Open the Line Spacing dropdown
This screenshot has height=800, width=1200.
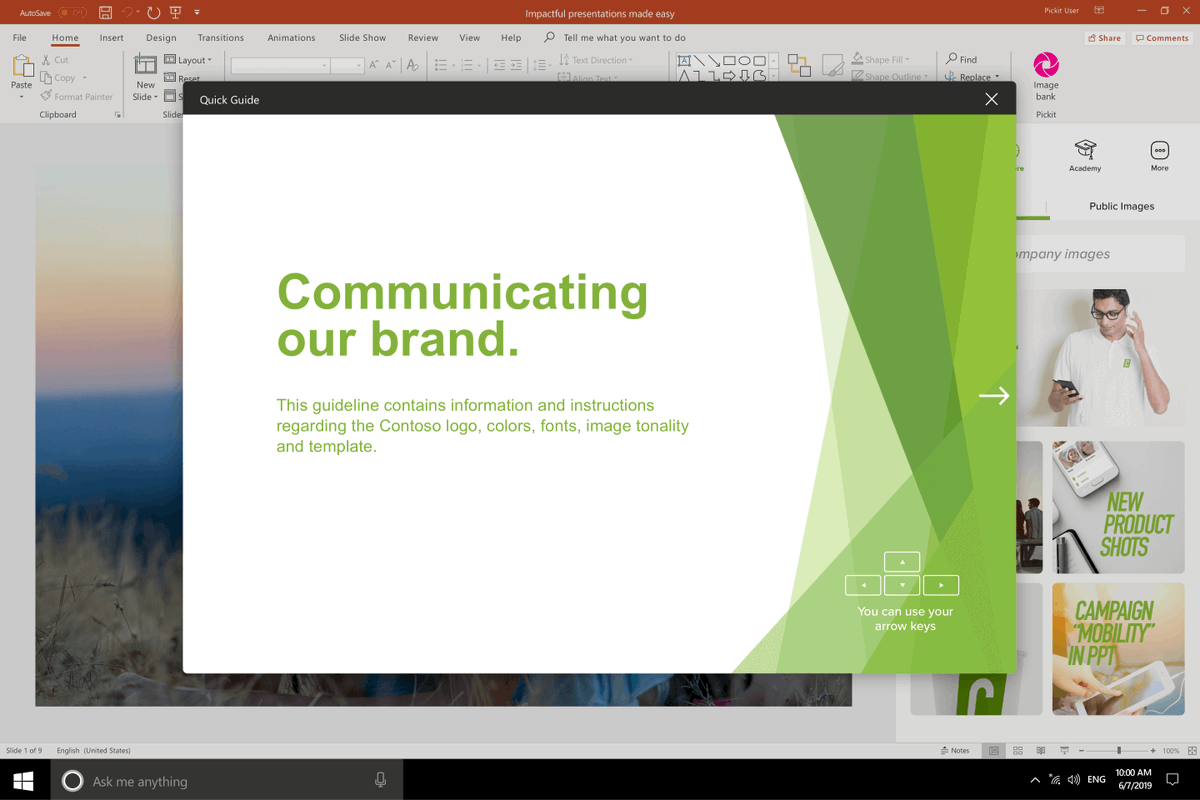click(x=541, y=65)
